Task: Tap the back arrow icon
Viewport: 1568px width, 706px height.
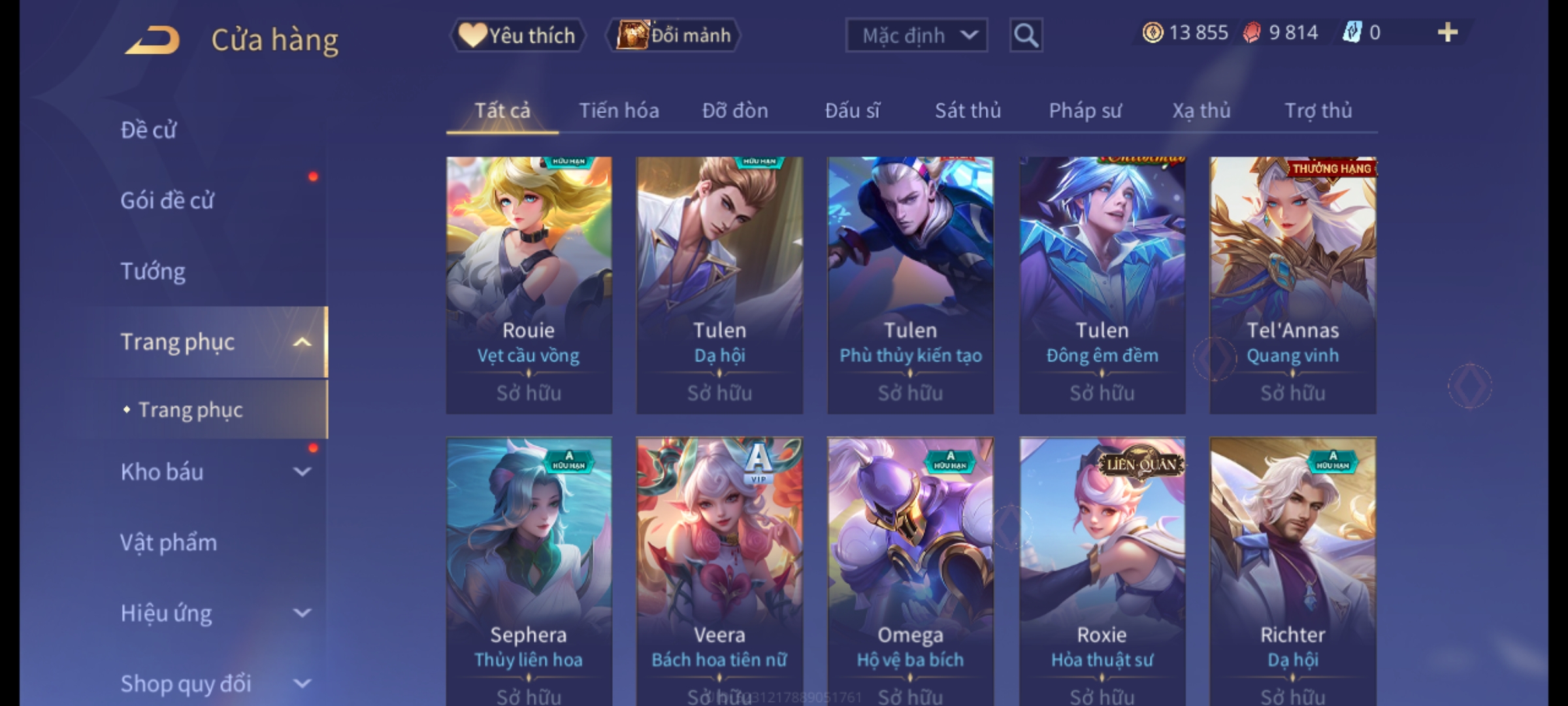Action: click(153, 41)
